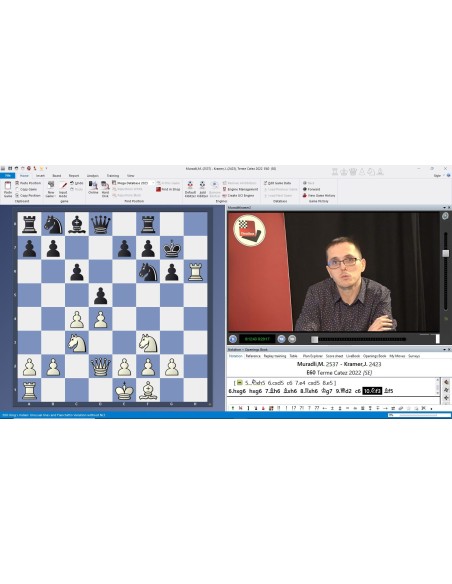Open the Surveys tab
This screenshot has height=584, width=452.
point(414,356)
